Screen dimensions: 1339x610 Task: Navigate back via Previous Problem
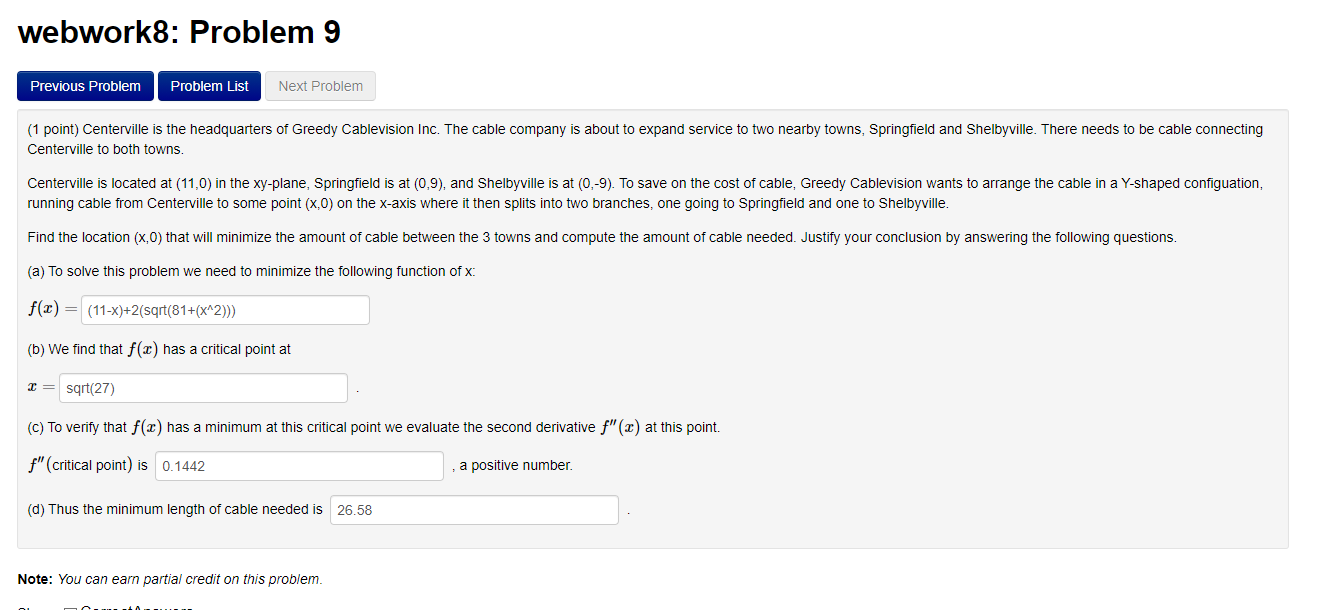click(85, 86)
